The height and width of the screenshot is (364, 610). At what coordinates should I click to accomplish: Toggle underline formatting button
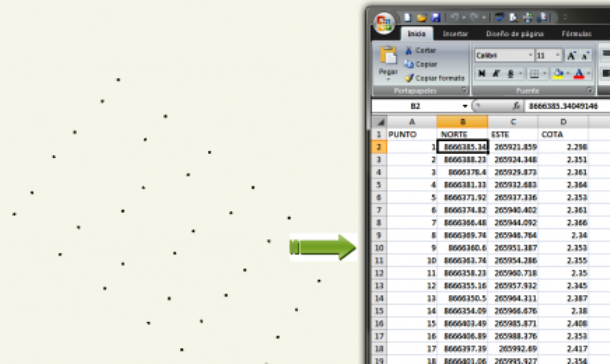(x=510, y=74)
